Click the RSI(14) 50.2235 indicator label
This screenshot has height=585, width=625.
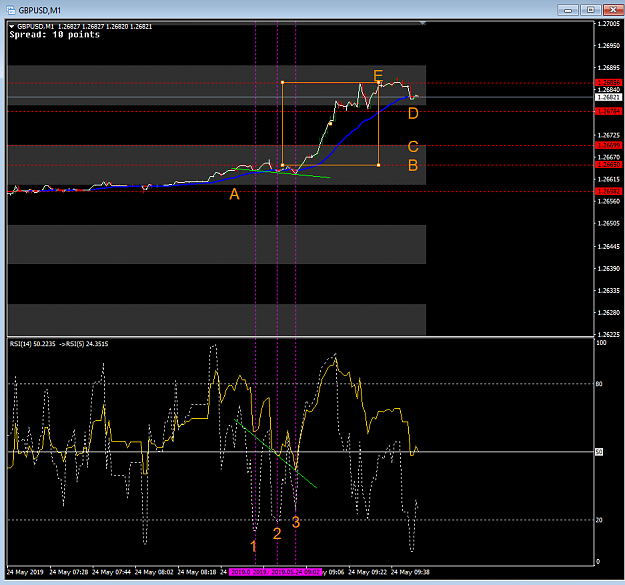pos(33,344)
